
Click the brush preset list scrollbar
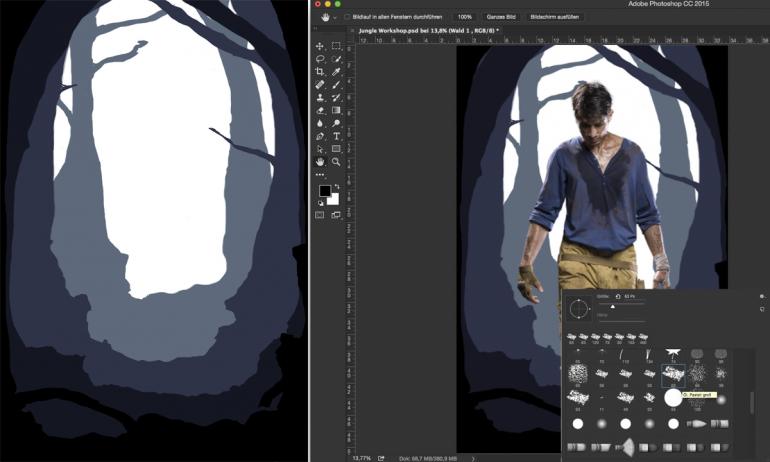point(751,403)
